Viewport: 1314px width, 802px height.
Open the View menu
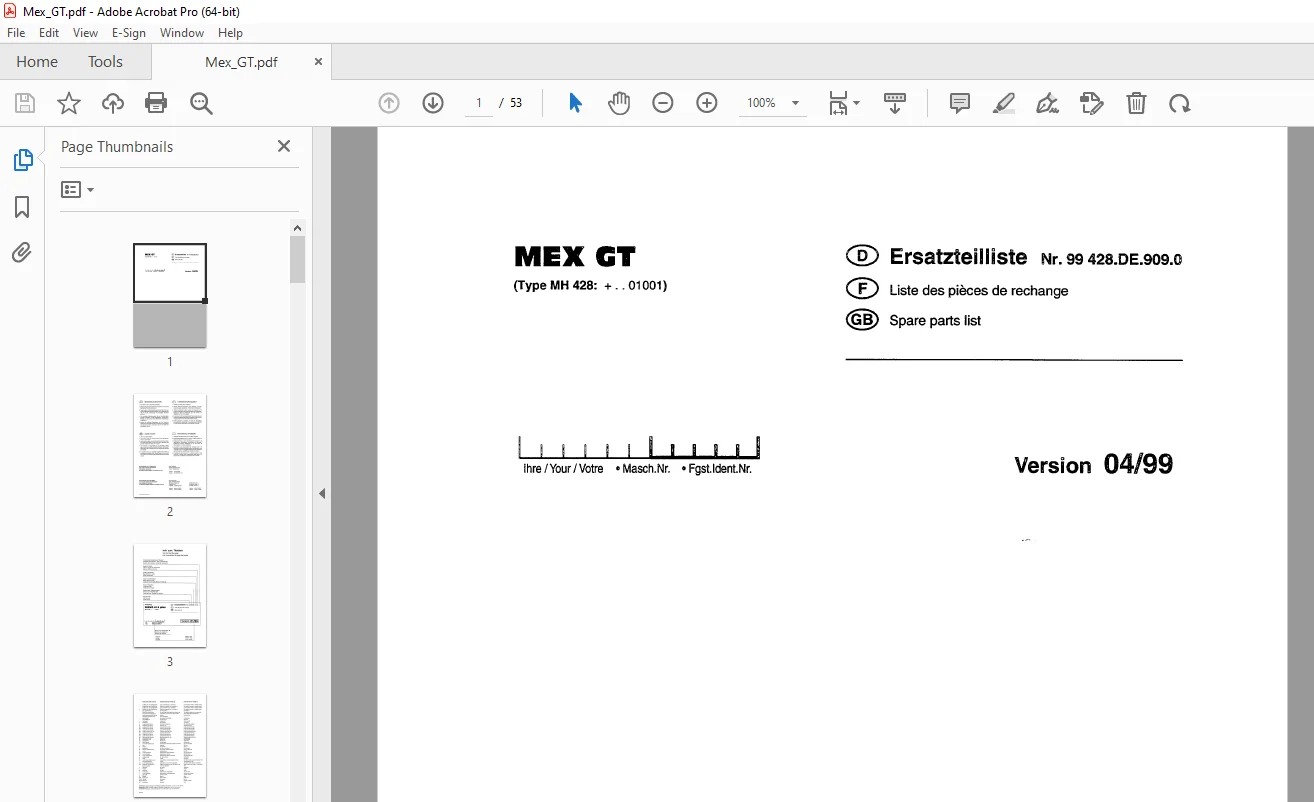pyautogui.click(x=85, y=33)
